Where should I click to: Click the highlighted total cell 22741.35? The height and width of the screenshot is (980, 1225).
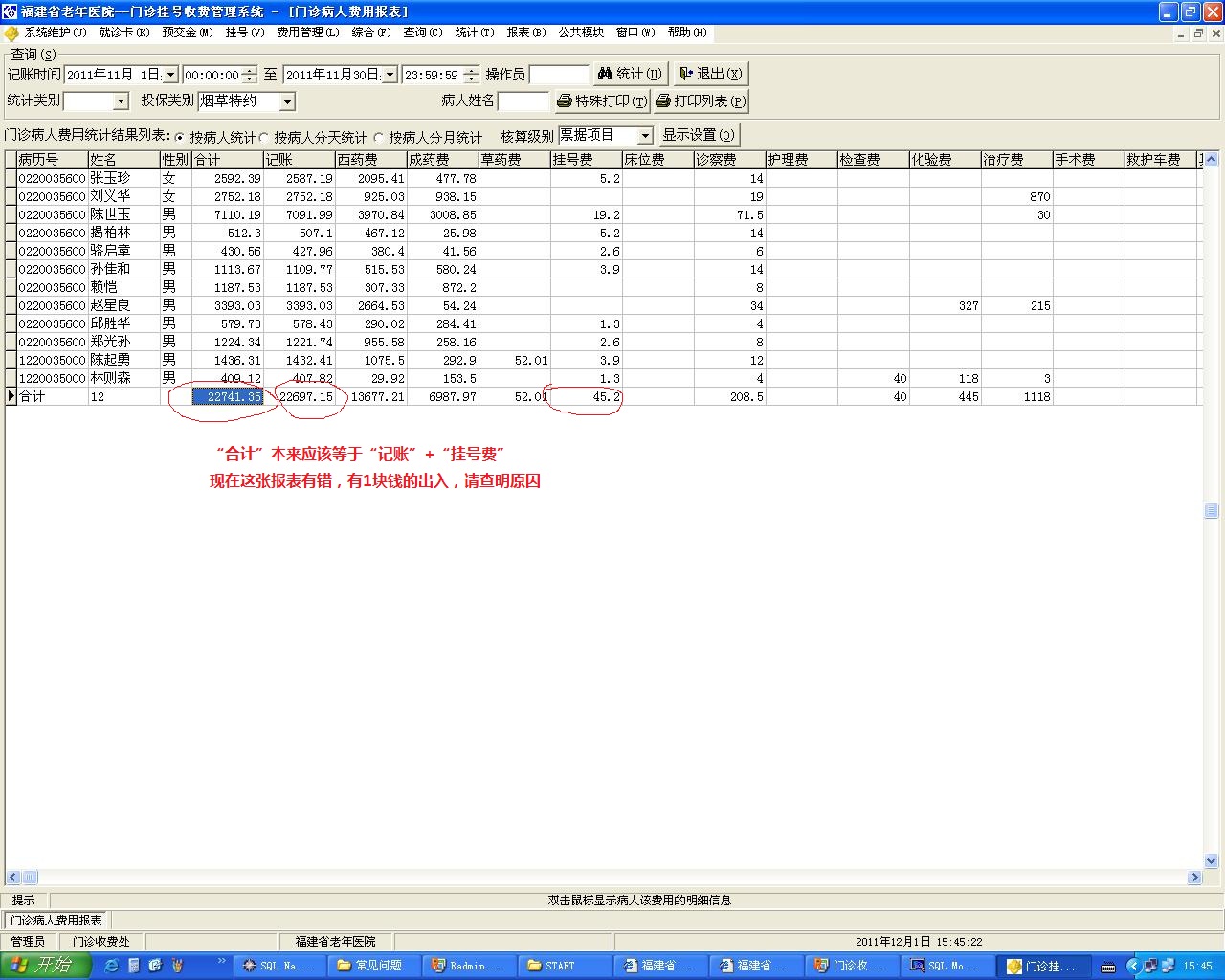pyautogui.click(x=228, y=396)
